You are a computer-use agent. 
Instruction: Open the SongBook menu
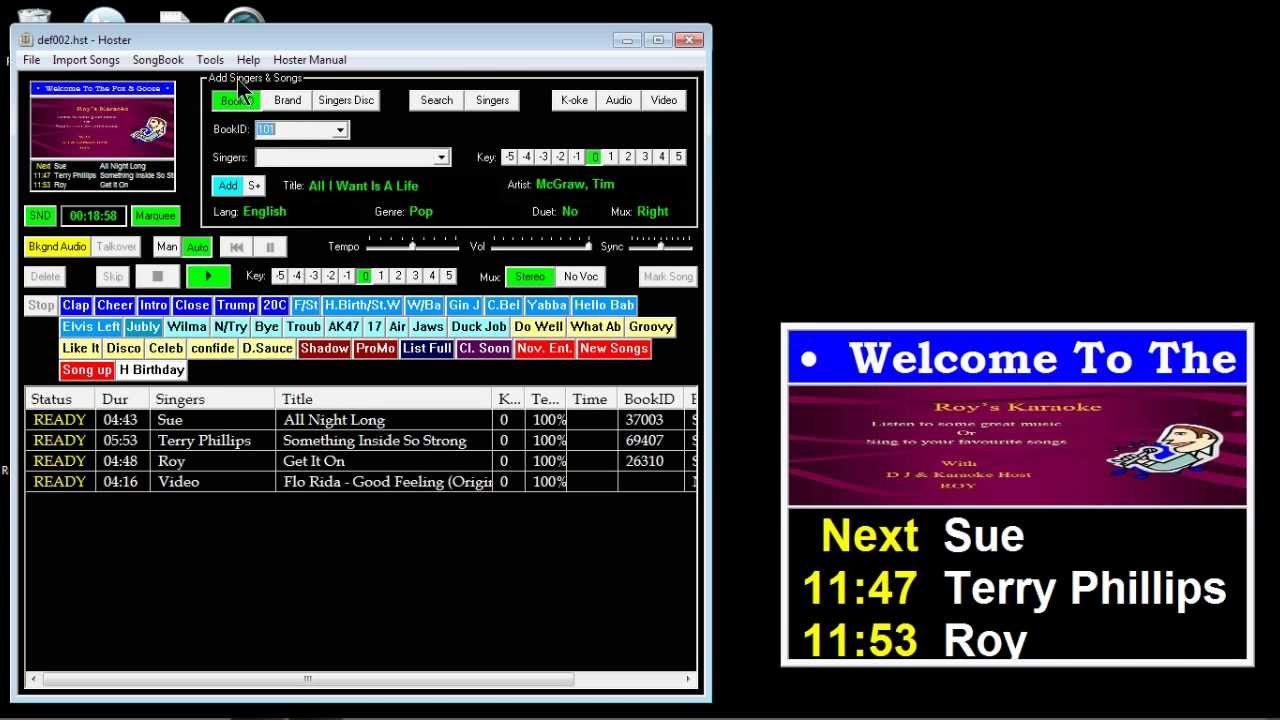point(158,60)
